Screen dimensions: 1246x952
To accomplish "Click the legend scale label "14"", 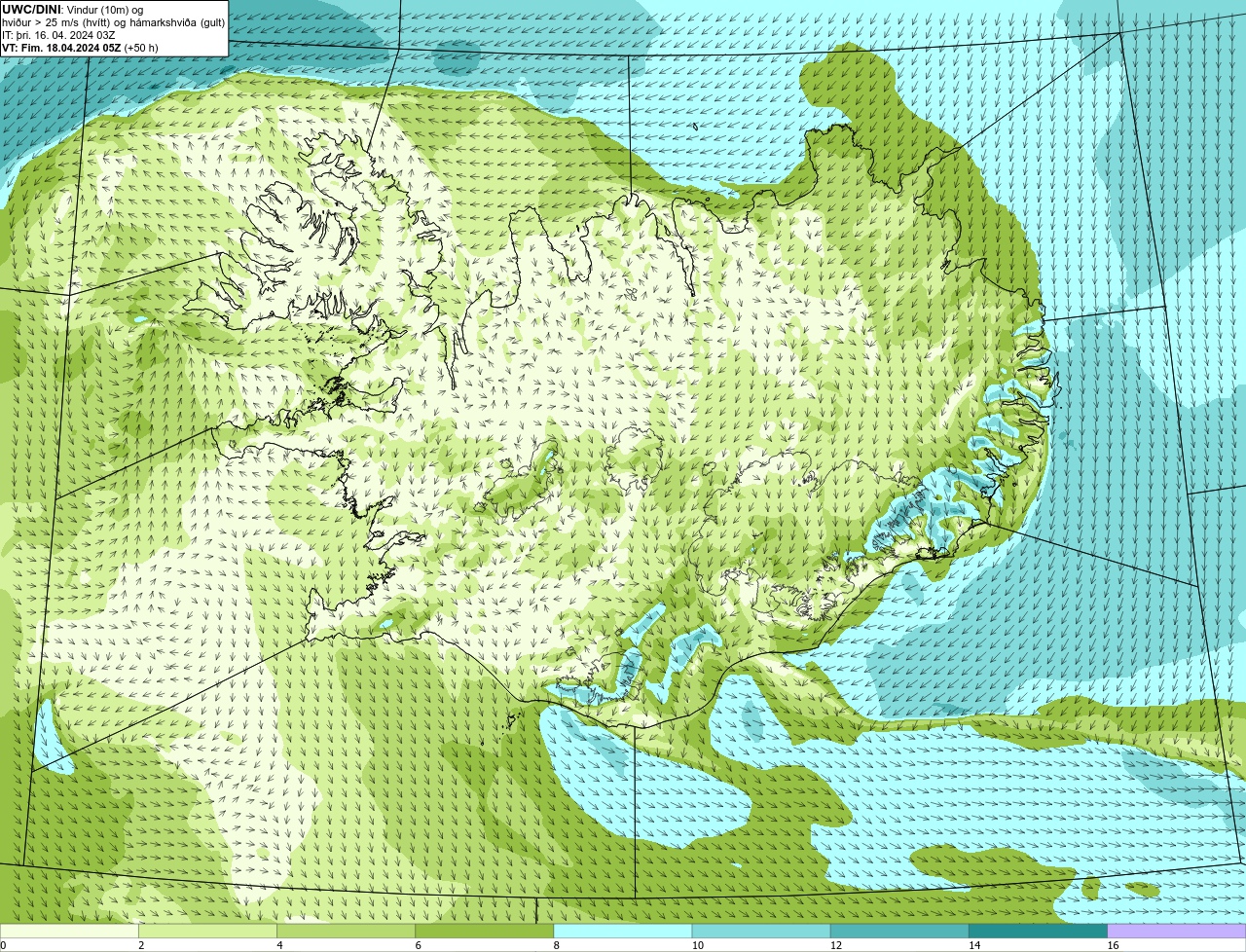I will (x=973, y=945).
